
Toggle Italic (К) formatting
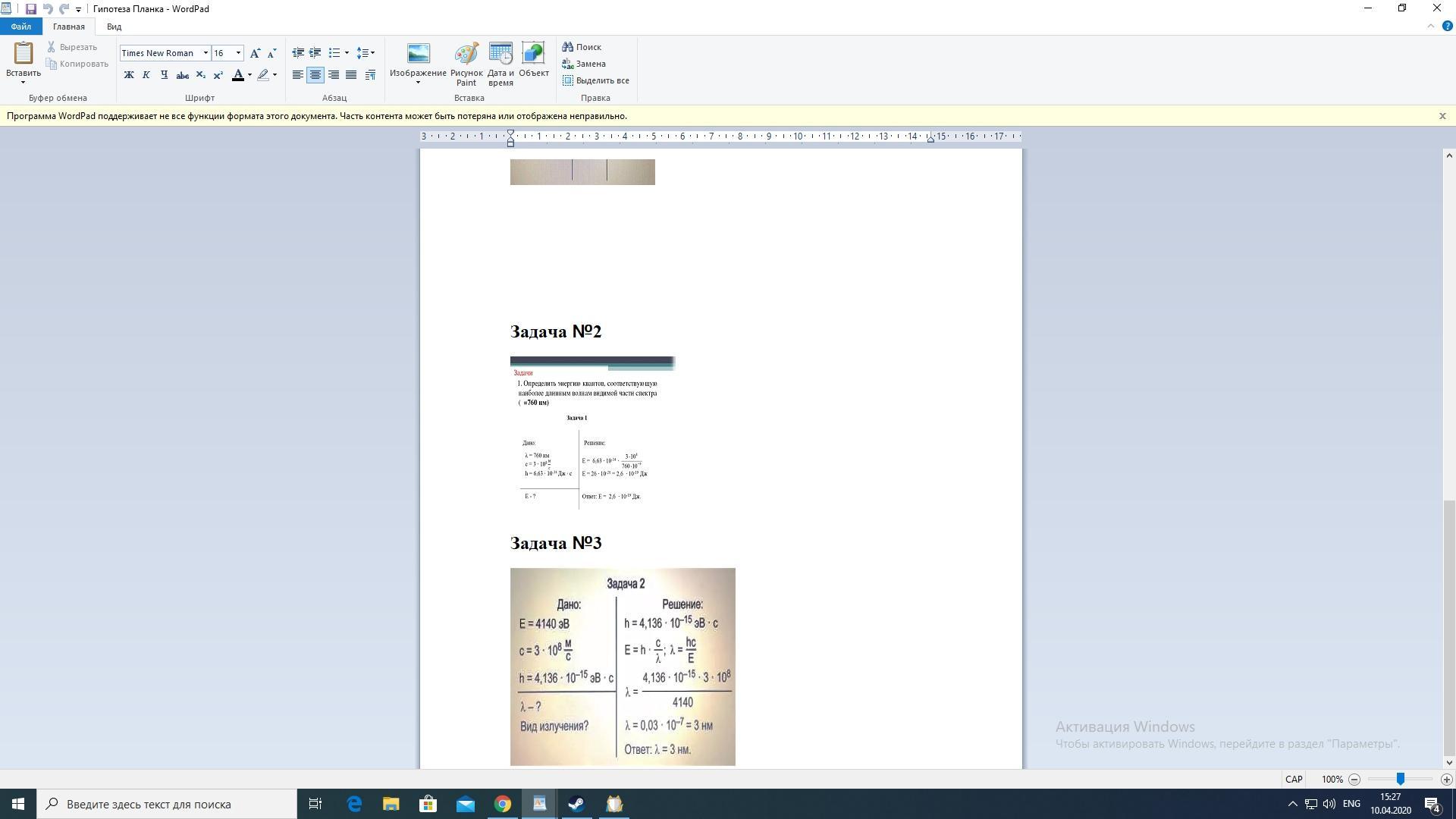tap(146, 75)
